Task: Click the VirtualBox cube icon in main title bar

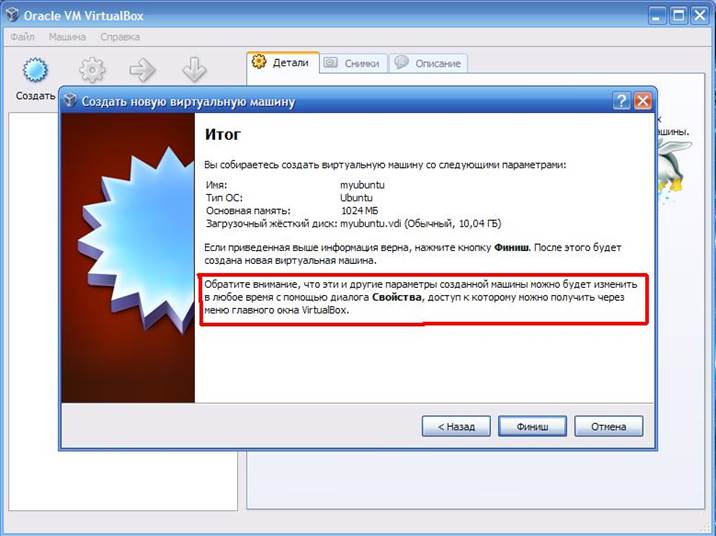Action: (12, 15)
